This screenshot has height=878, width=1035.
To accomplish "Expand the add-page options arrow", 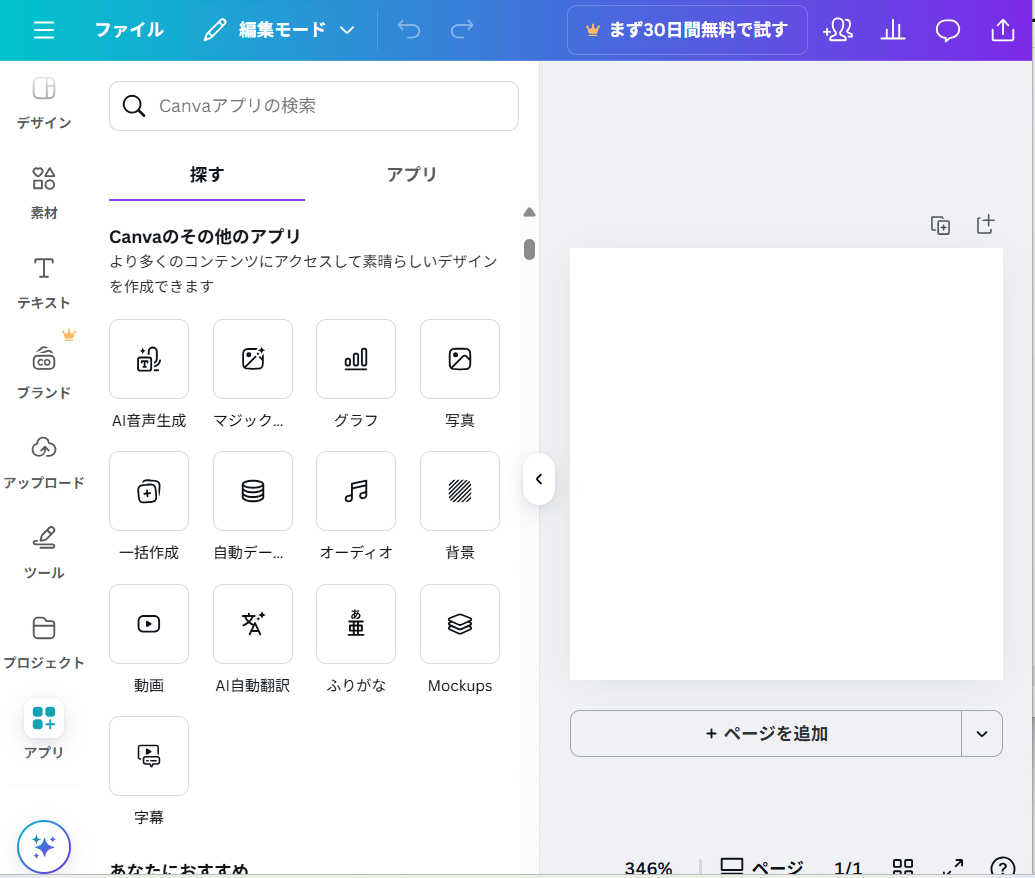I will coord(982,733).
